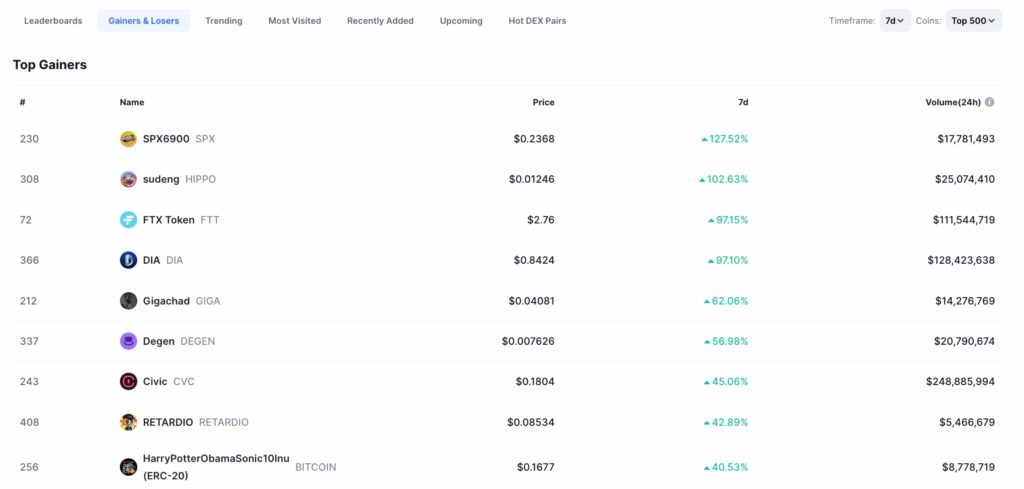Click the rank number 230

(29, 139)
